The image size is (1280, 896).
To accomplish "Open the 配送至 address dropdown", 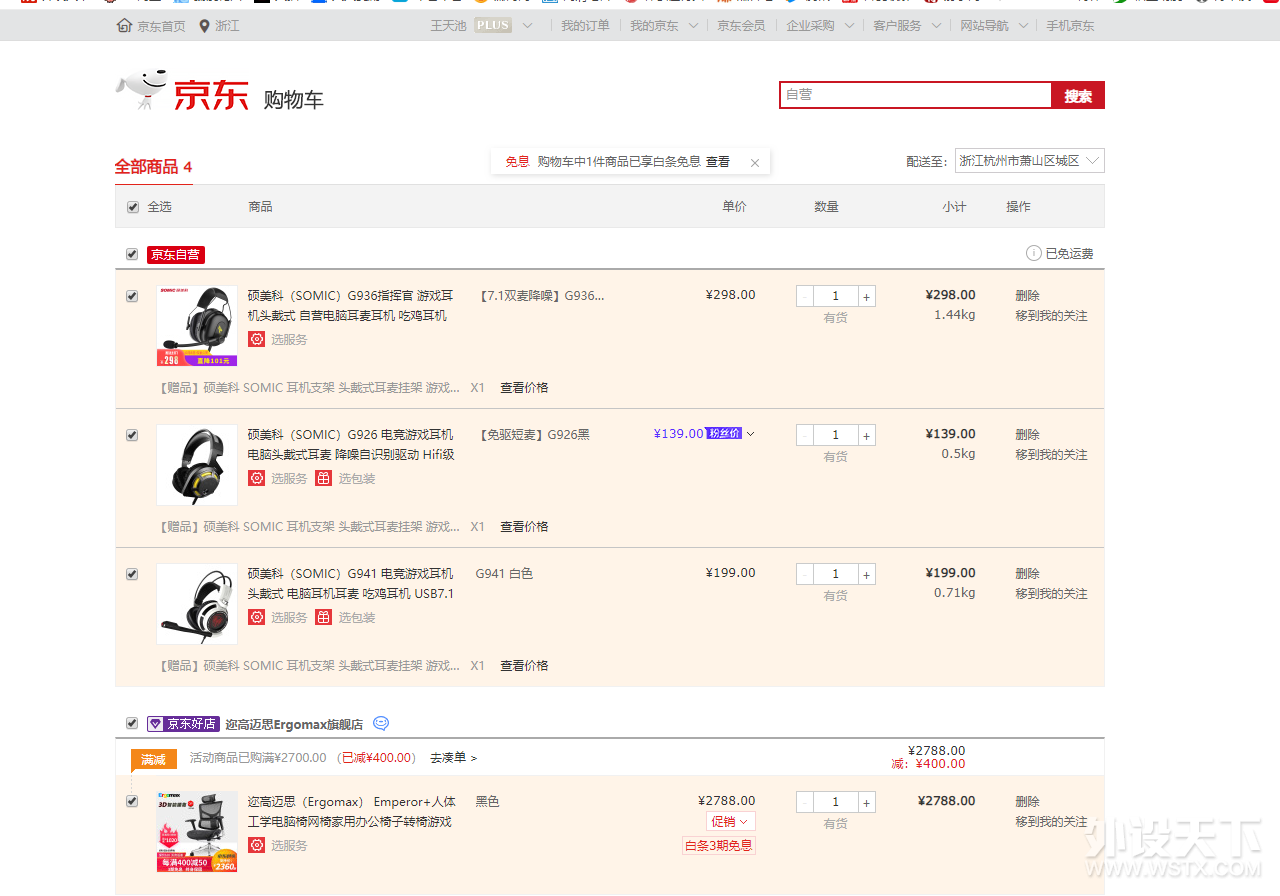I will click(x=1029, y=161).
